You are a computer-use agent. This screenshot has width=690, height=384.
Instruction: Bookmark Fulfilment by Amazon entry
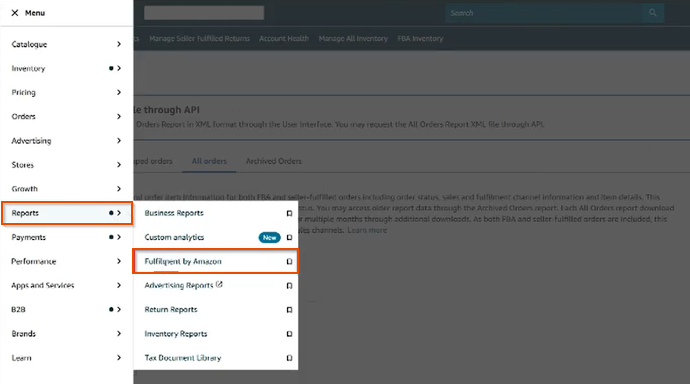pos(289,262)
